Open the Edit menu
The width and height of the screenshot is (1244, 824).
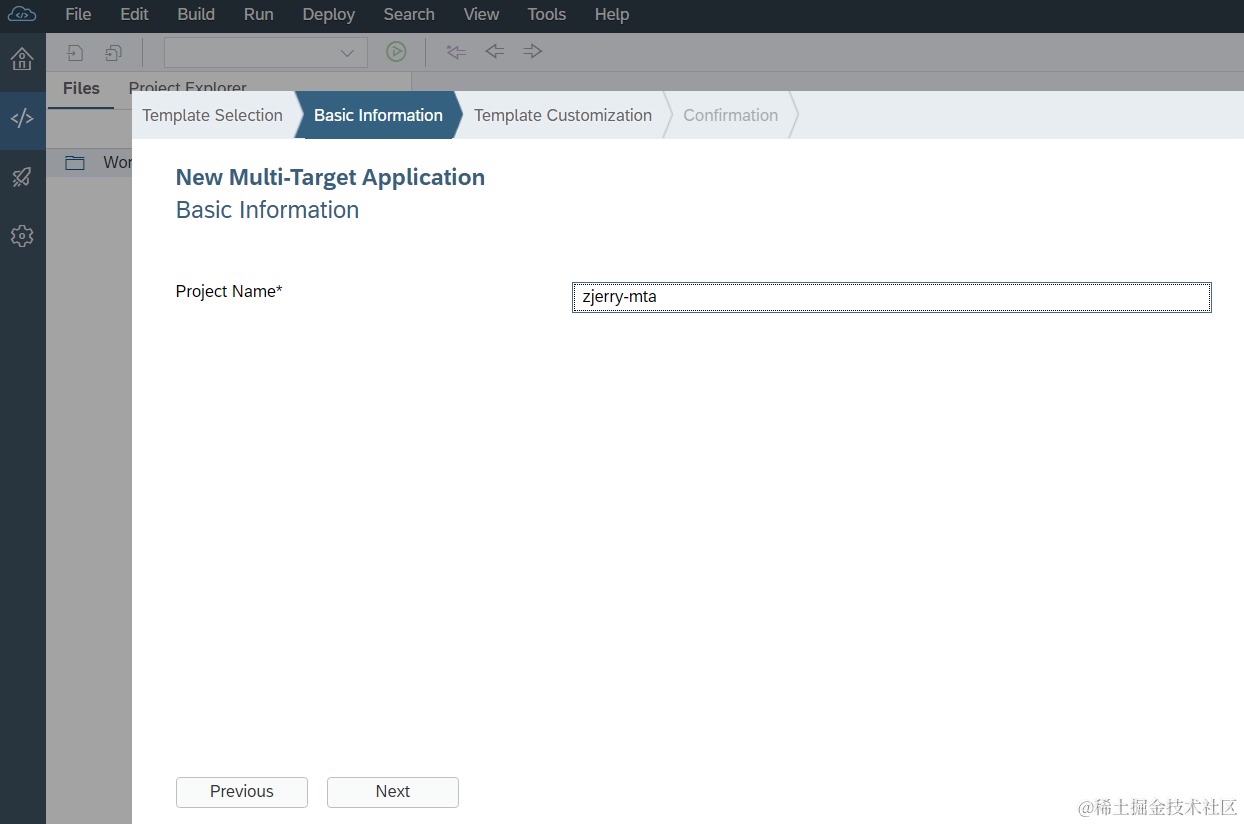coord(134,14)
